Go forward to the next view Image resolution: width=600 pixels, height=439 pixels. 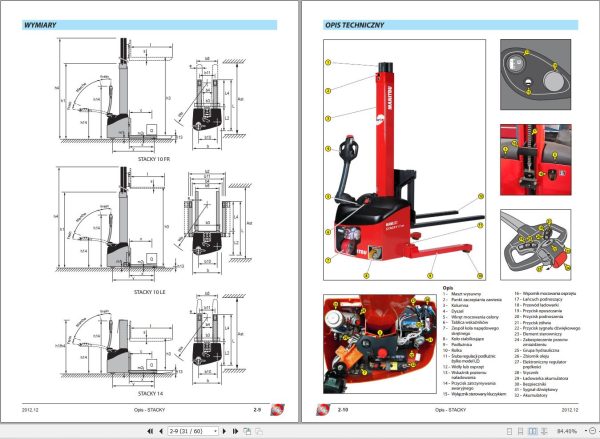coord(259,431)
